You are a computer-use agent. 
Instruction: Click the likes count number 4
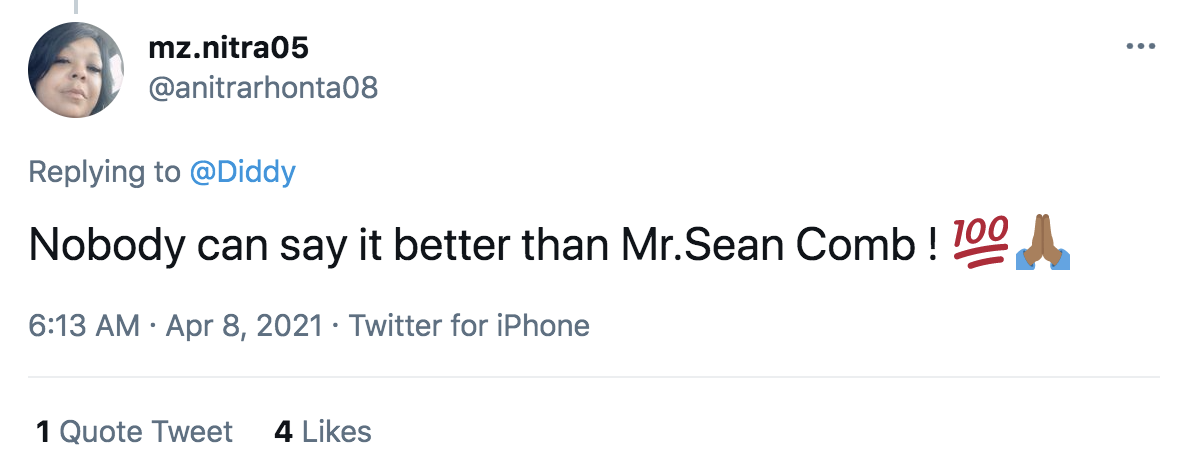(283, 432)
